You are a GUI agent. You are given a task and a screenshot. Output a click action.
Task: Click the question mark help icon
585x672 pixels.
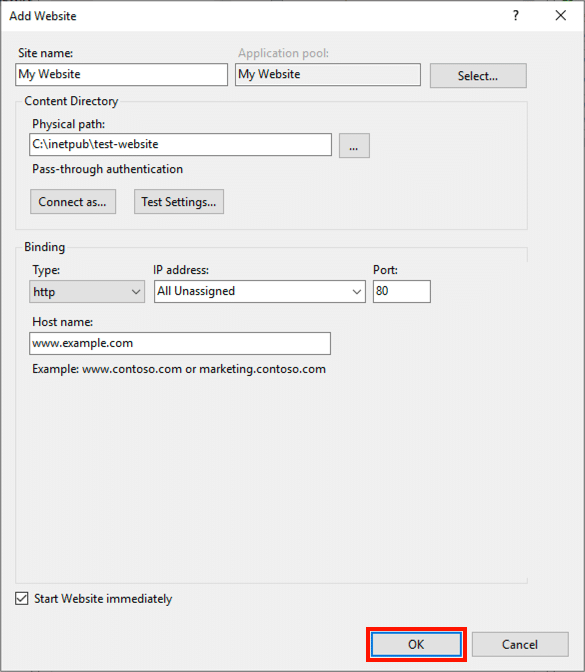pos(516,16)
